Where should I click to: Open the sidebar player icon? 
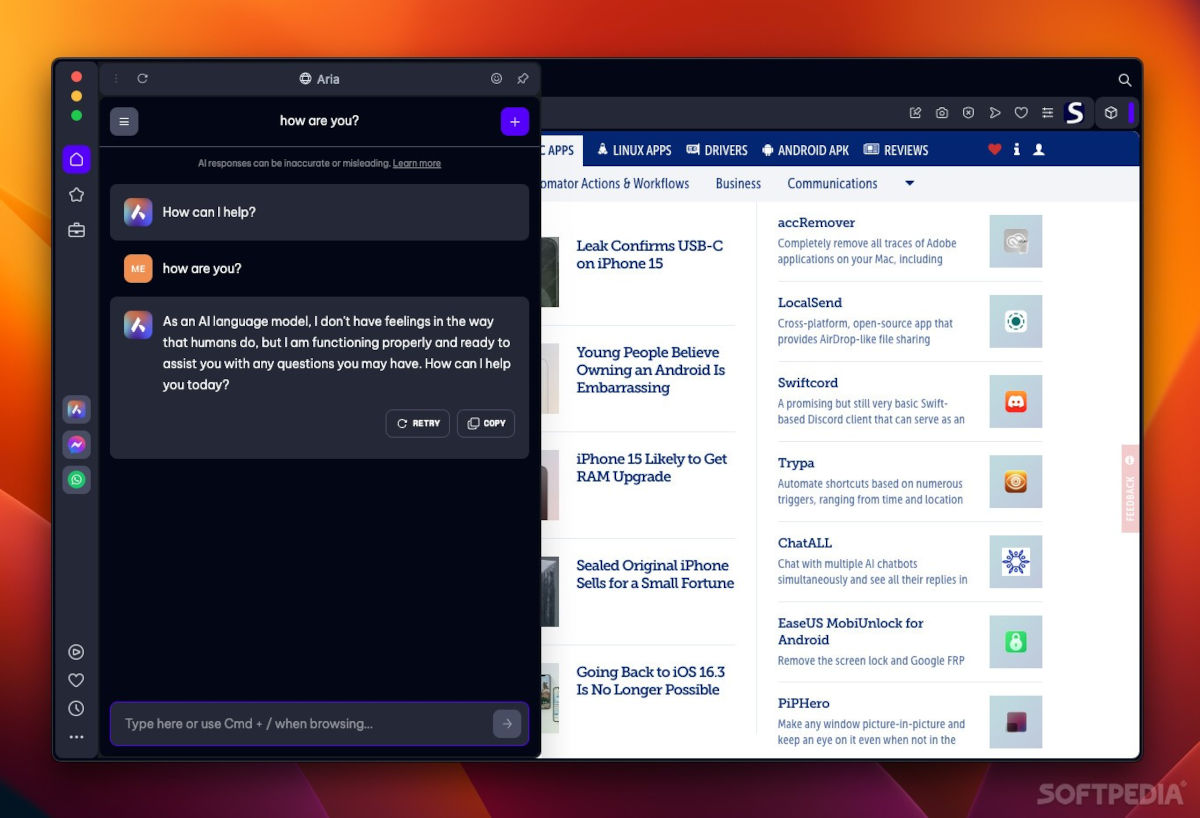pos(76,652)
